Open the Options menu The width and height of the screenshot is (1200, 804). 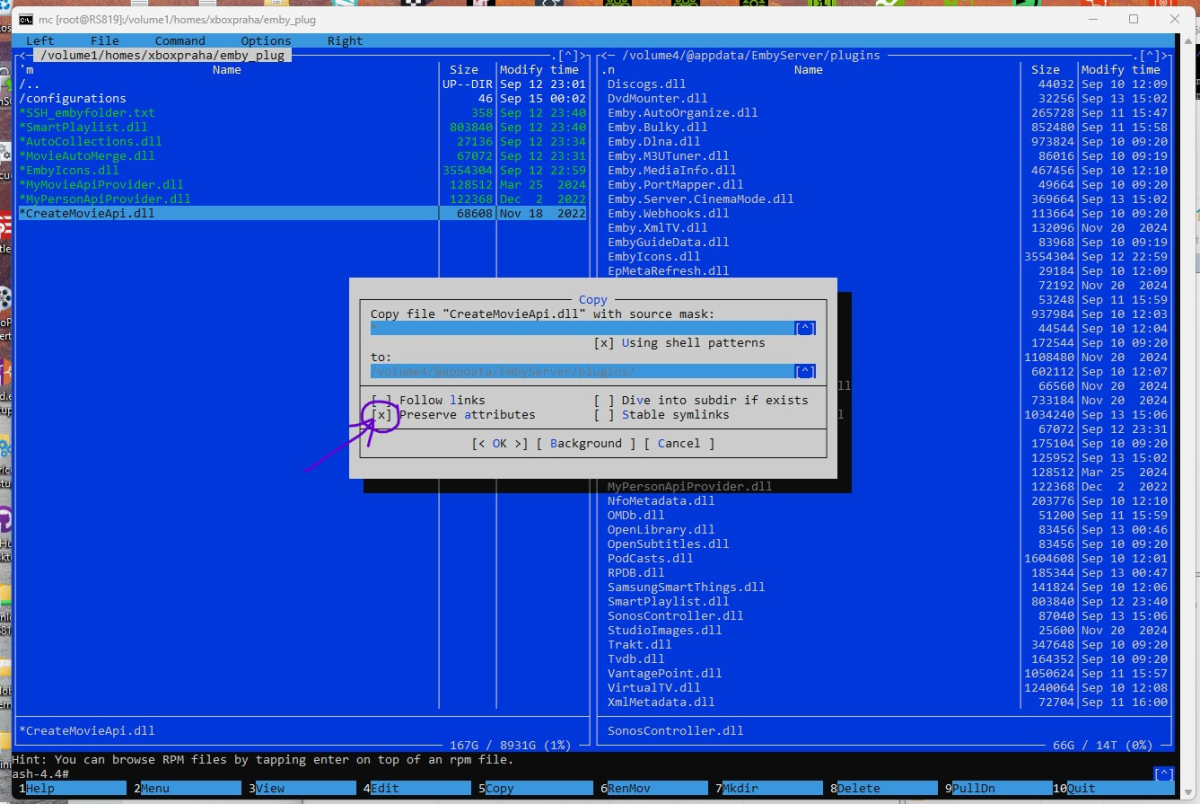coord(266,41)
